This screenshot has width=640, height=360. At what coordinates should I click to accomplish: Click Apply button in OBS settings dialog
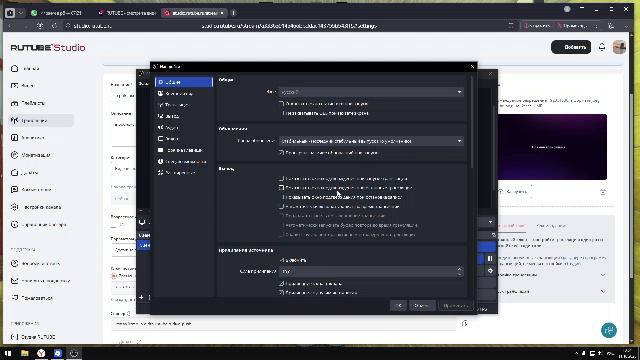click(x=456, y=305)
